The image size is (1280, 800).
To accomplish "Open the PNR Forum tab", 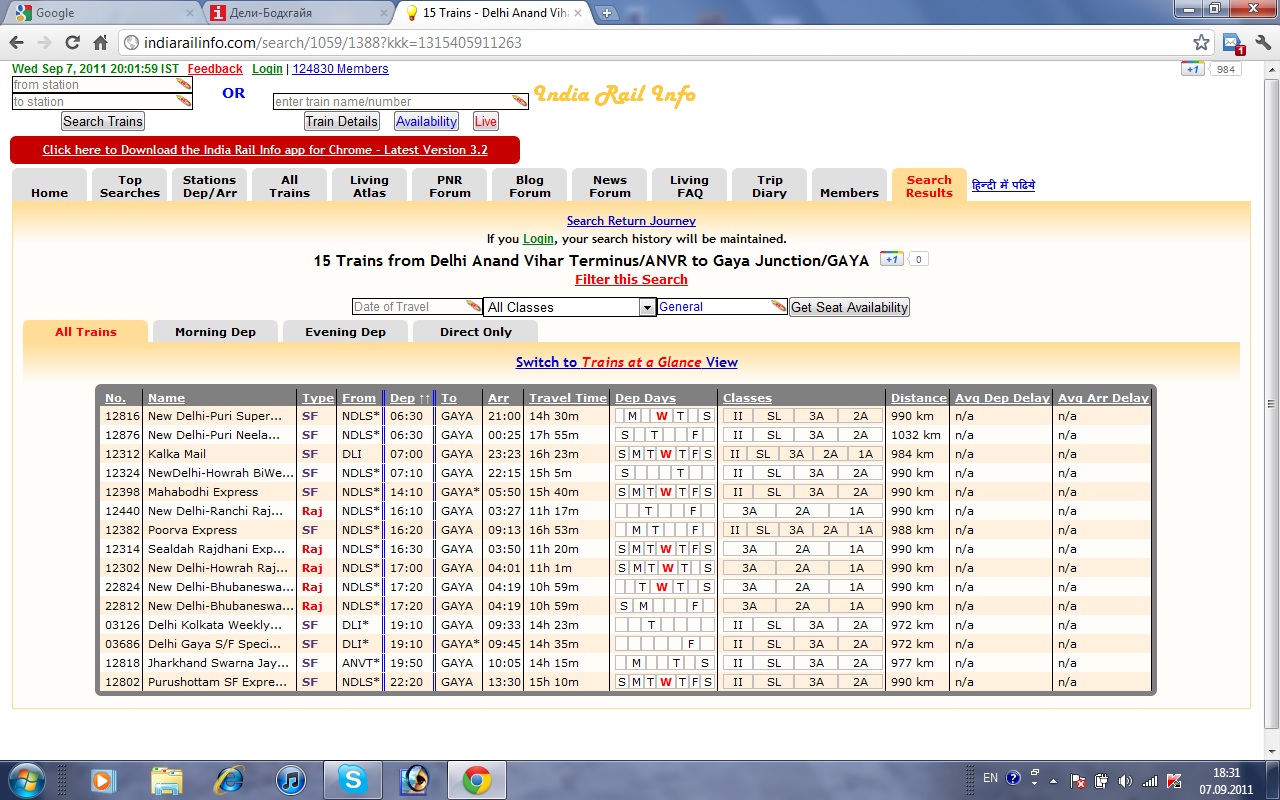I will (x=449, y=186).
